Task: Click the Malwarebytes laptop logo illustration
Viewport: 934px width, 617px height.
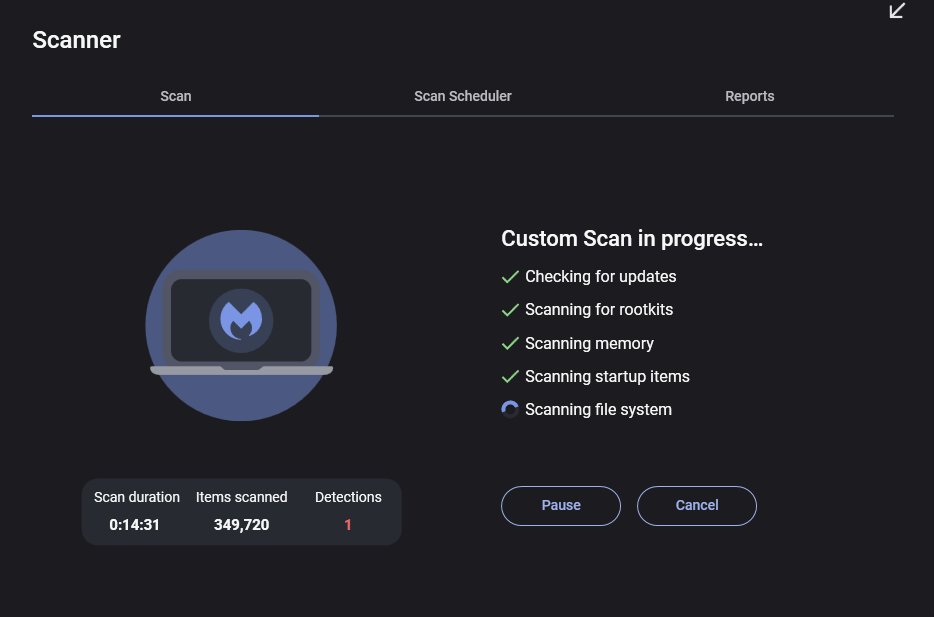Action: (241, 325)
